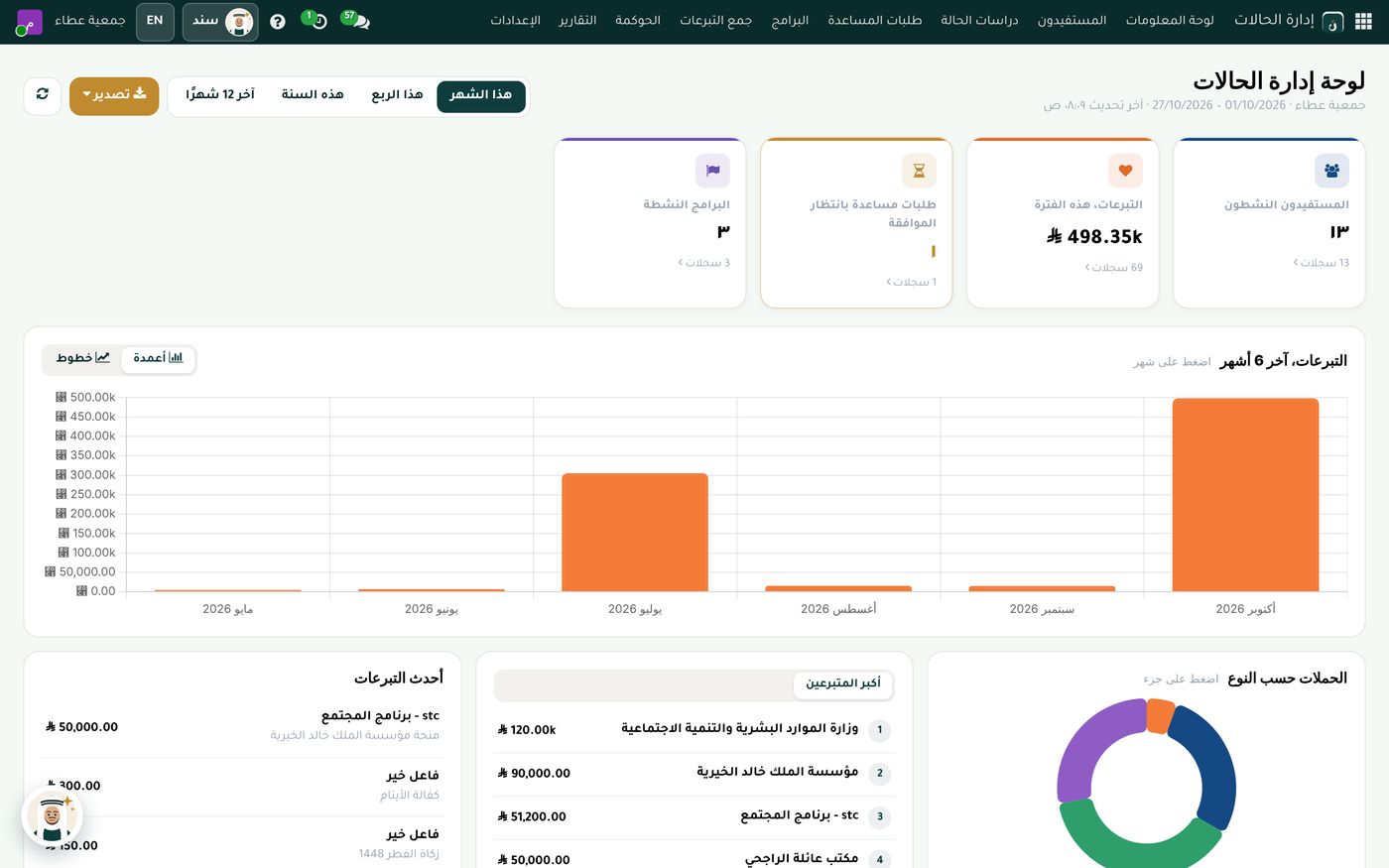This screenshot has width=1389, height=868.
Task: Open the chat messages icon with 57 badge
Action: 357,21
